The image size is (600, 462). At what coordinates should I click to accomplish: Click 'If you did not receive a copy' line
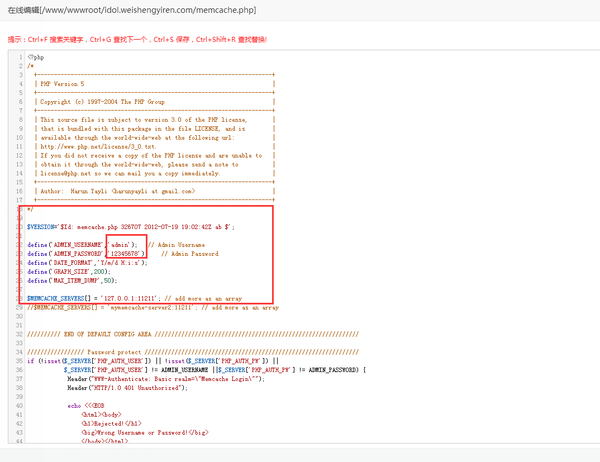click(151, 155)
